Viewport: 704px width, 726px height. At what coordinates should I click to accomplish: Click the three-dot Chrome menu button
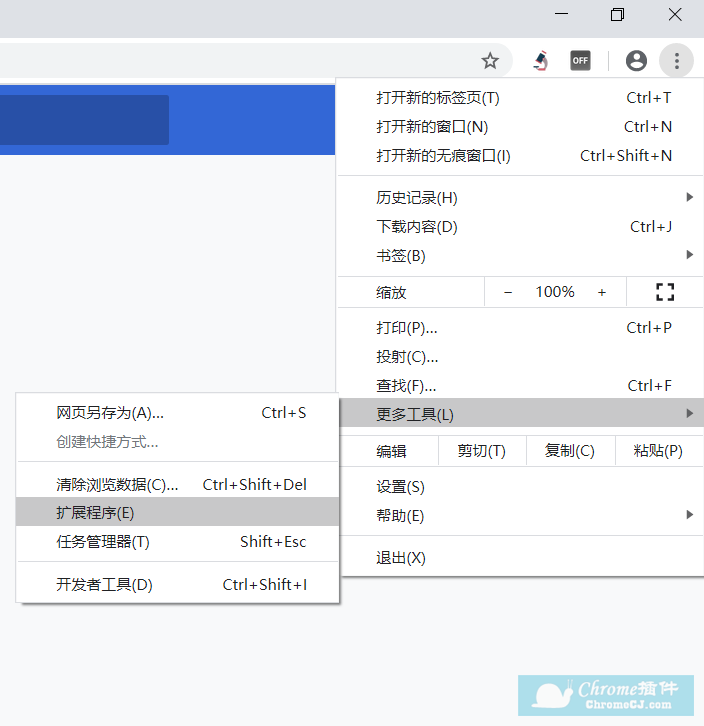click(x=677, y=61)
